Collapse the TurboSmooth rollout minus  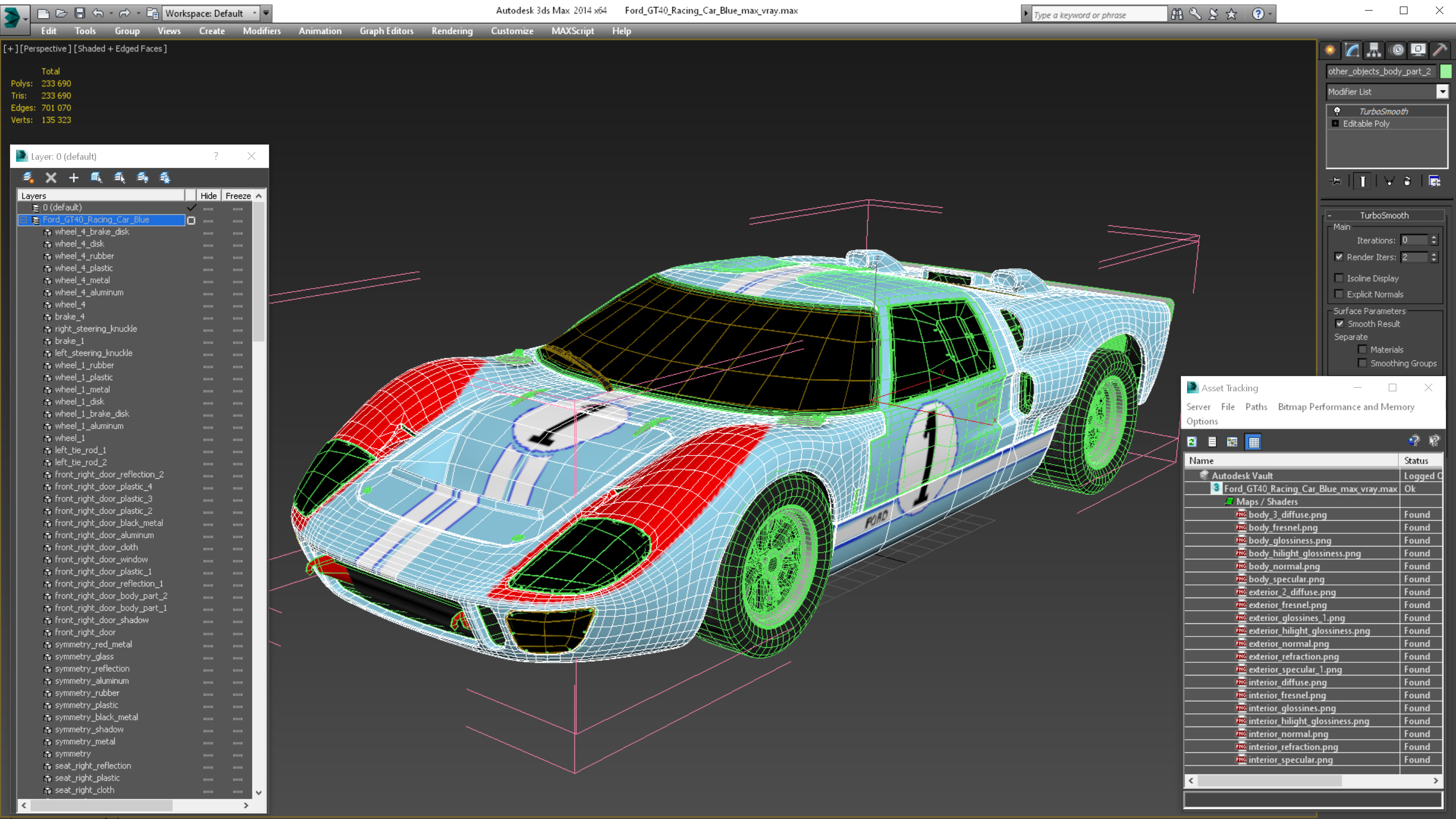(x=1330, y=215)
